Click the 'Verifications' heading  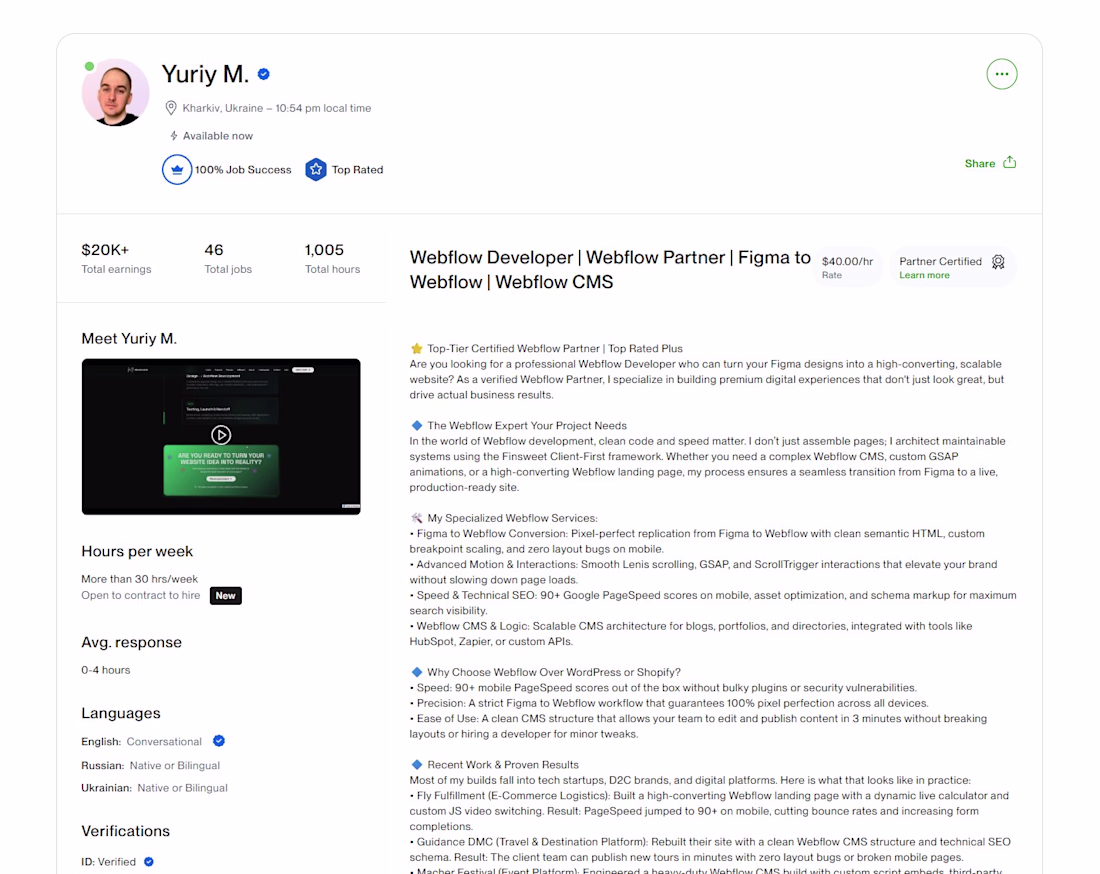click(126, 831)
